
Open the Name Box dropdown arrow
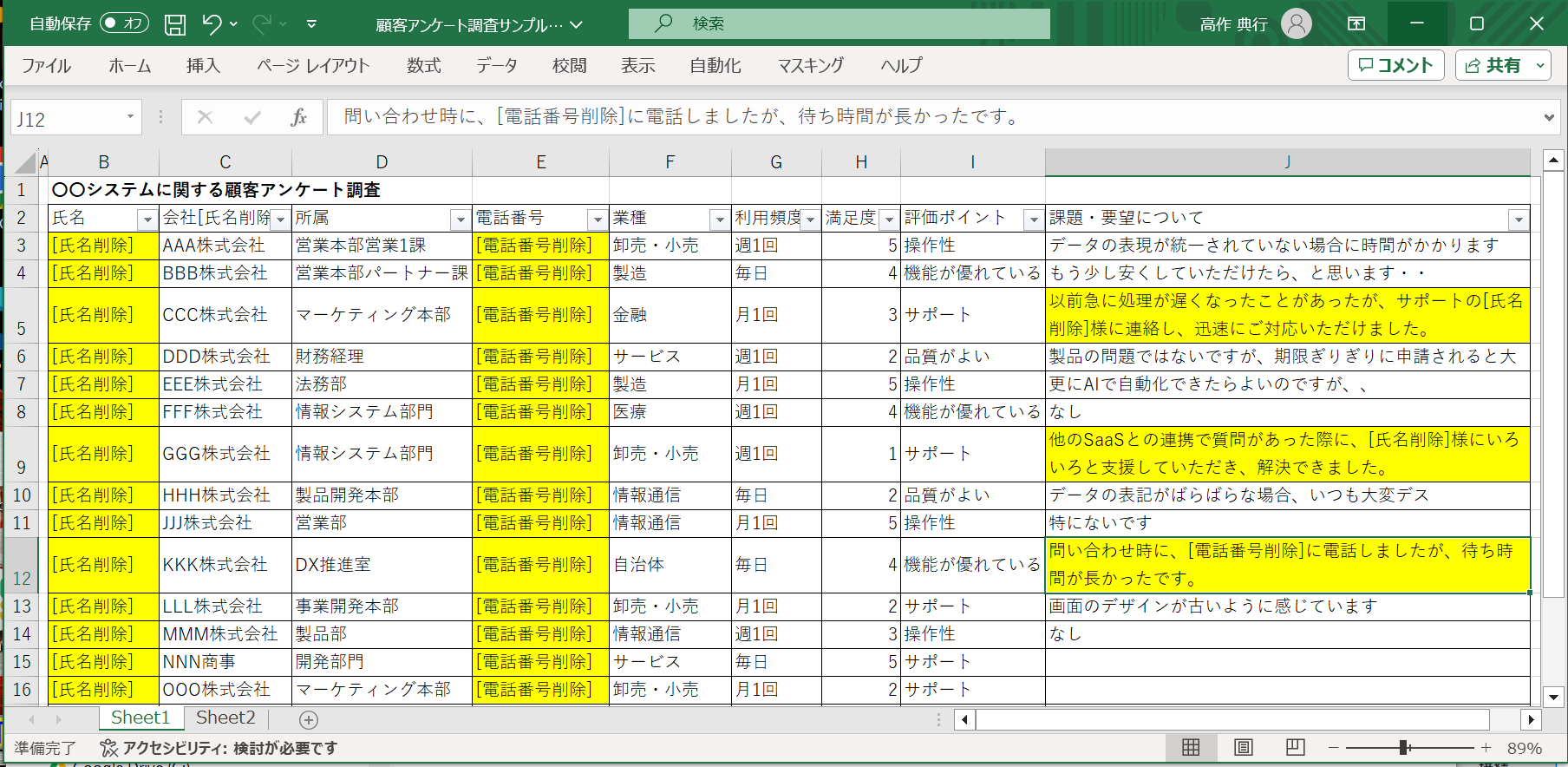click(130, 116)
